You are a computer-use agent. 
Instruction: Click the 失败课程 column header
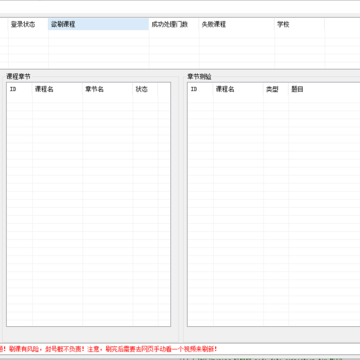237,24
